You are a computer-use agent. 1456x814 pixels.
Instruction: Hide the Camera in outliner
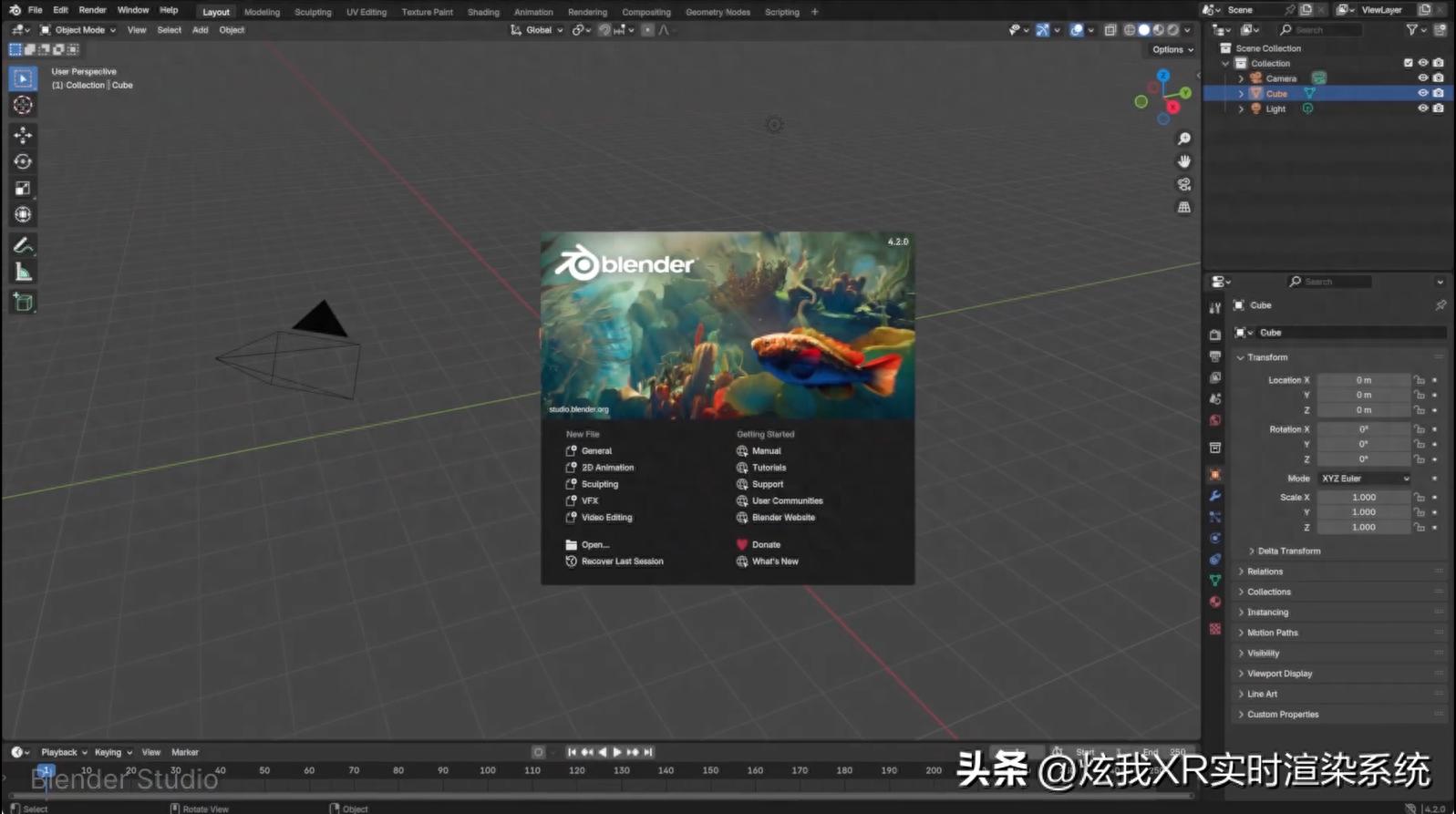pyautogui.click(x=1422, y=78)
